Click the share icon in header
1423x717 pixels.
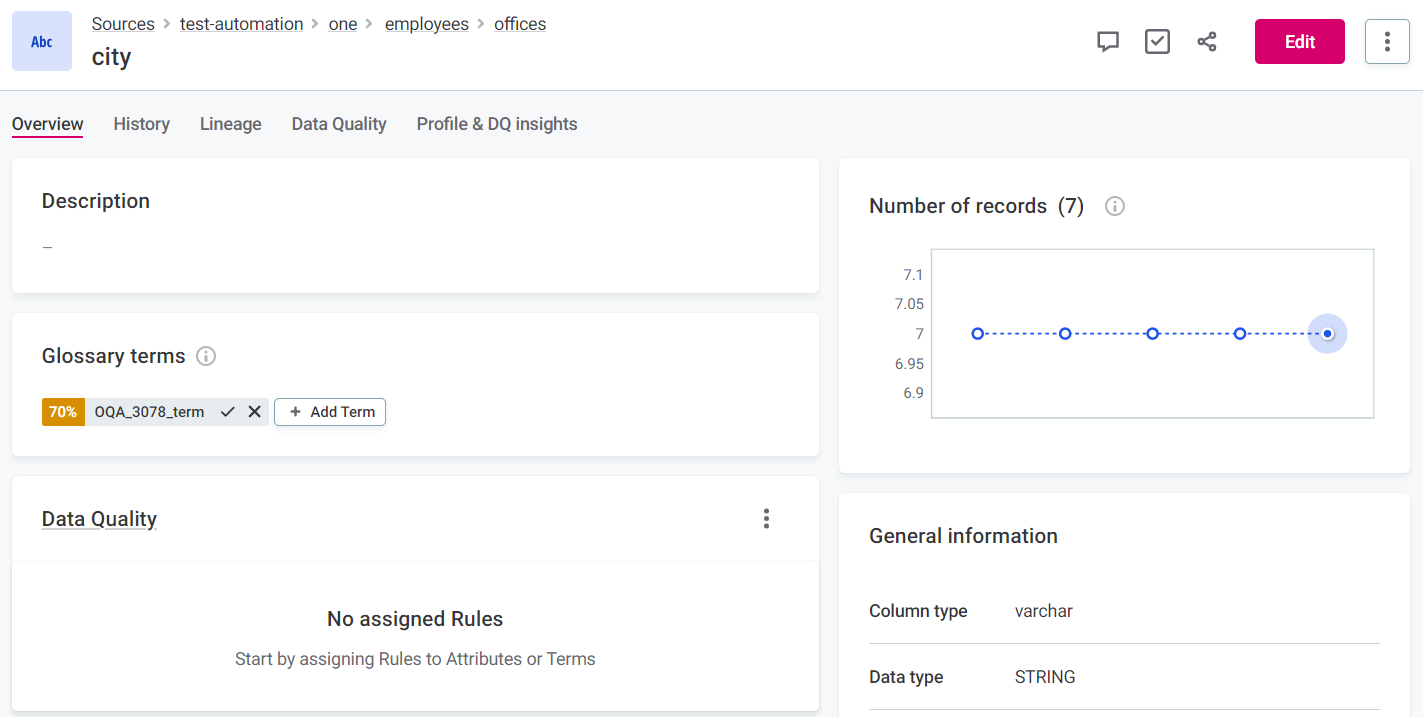point(1207,42)
